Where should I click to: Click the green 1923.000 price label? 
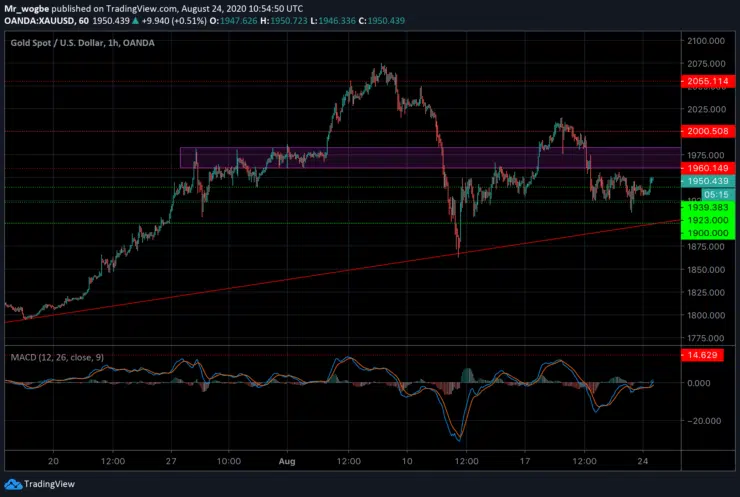point(707,220)
